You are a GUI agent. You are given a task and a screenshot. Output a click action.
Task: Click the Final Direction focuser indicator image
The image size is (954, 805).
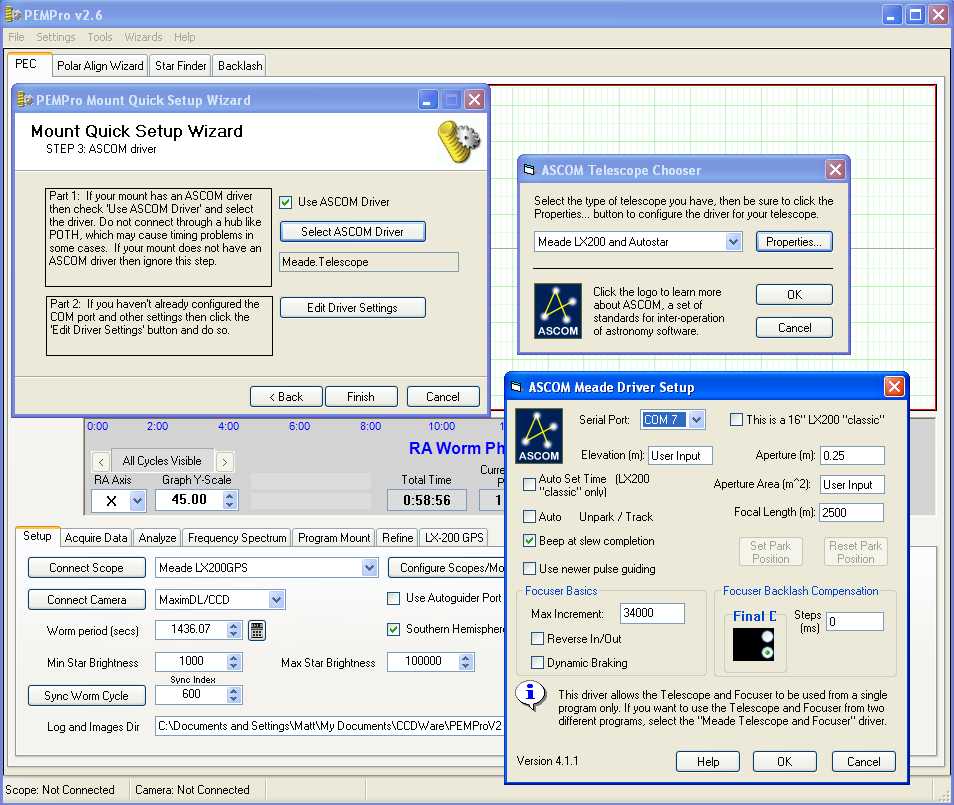[753, 644]
